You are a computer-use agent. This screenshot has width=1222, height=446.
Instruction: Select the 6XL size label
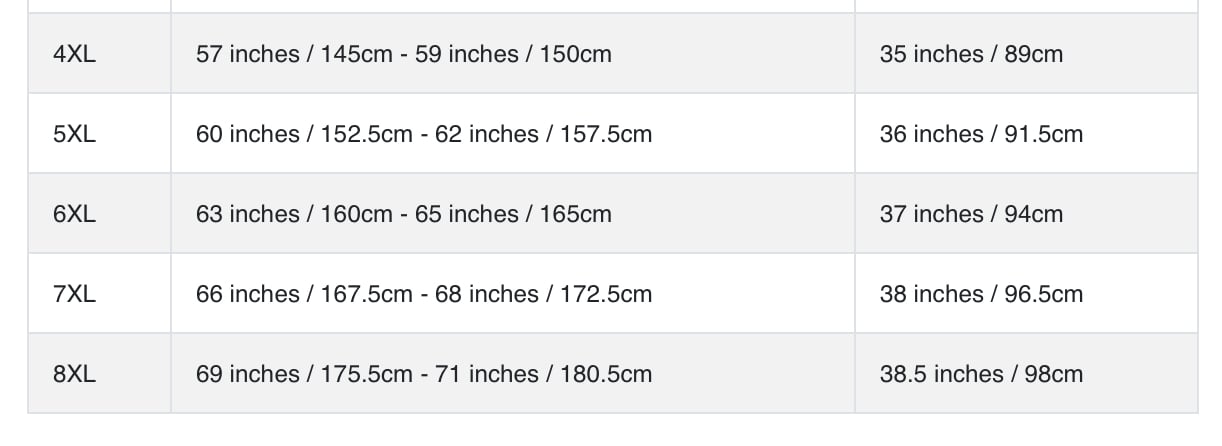click(x=75, y=214)
